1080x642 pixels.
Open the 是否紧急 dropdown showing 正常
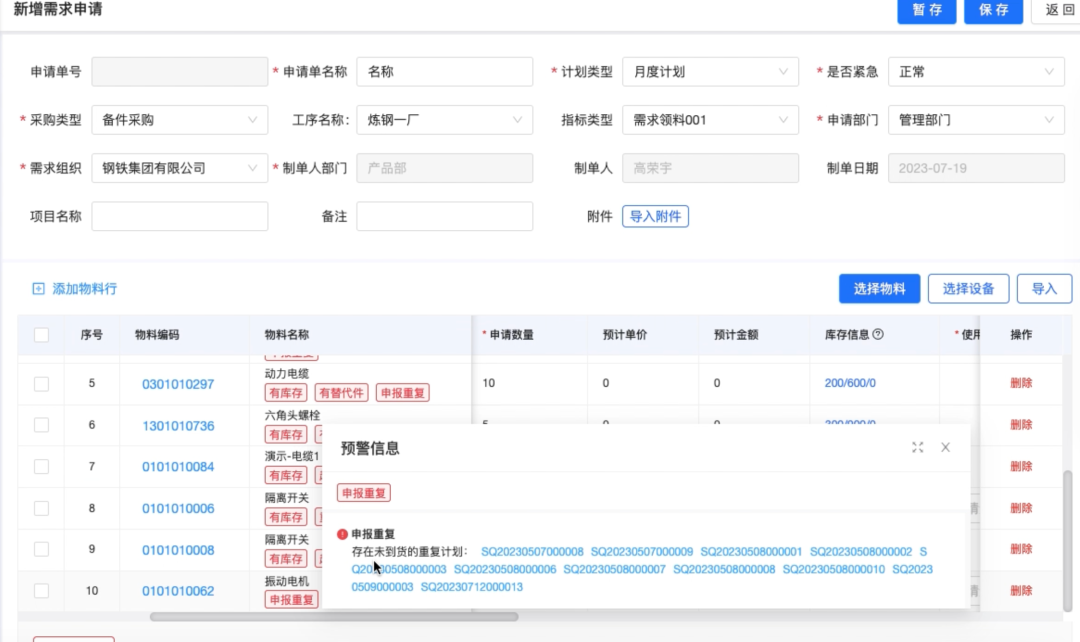pos(976,71)
